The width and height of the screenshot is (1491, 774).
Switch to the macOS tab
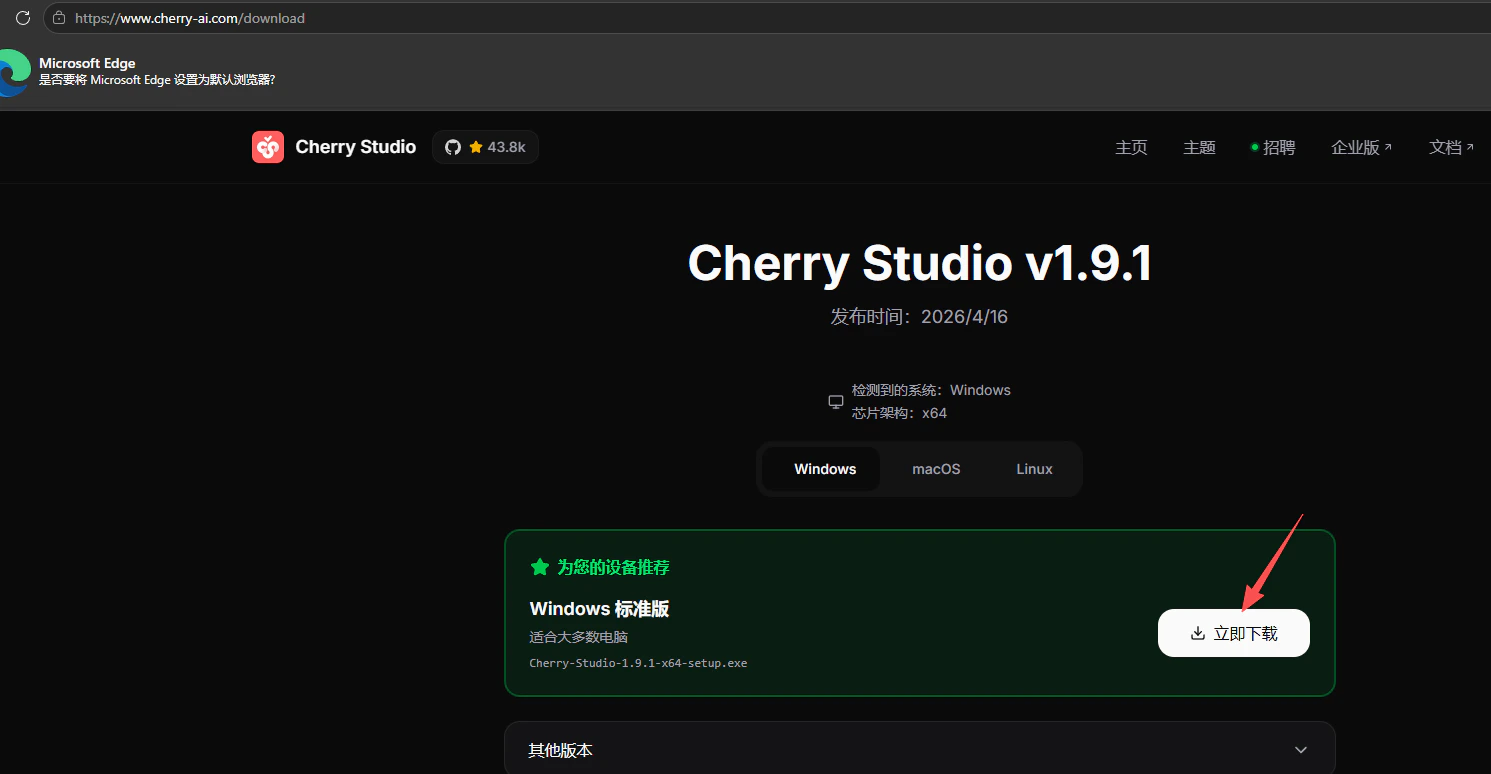936,469
